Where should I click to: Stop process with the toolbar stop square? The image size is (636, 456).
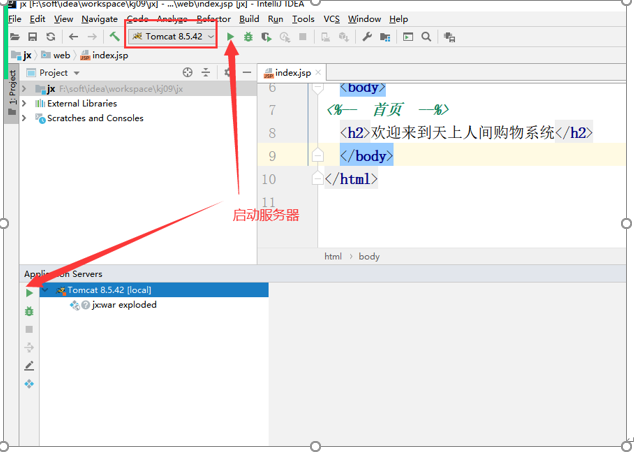click(x=303, y=37)
